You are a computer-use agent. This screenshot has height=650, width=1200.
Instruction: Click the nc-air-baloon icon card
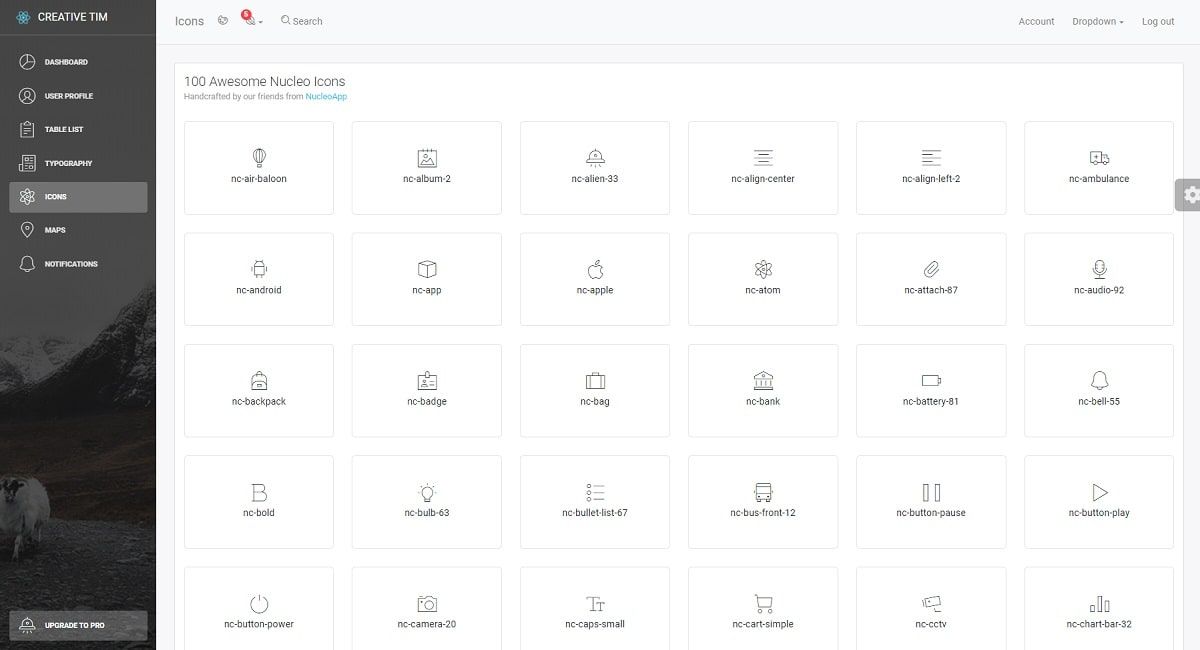click(x=259, y=167)
